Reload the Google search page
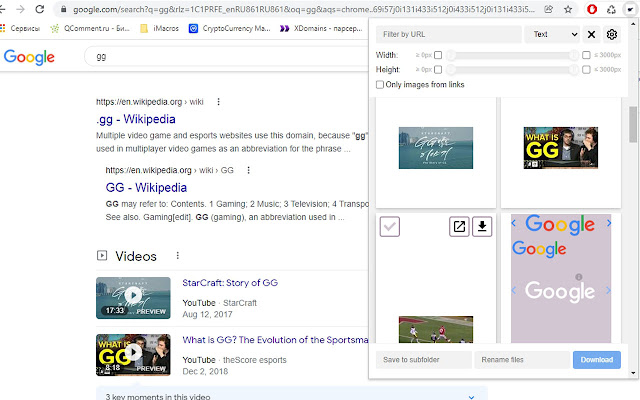 [x=40, y=9]
